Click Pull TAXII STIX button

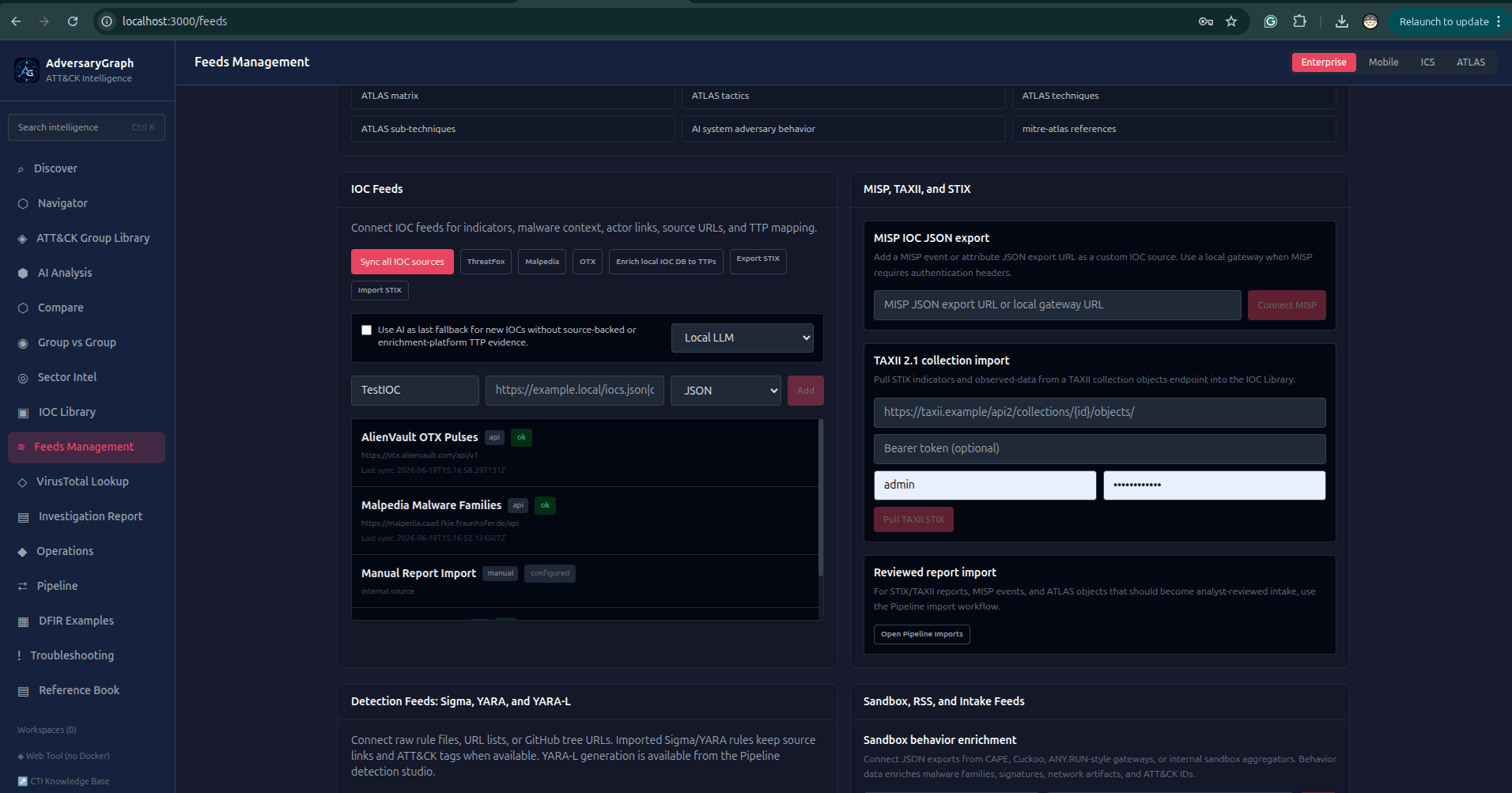pyautogui.click(x=913, y=519)
